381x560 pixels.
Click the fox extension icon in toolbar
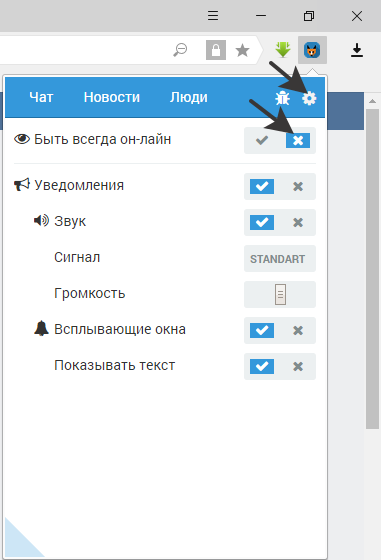click(x=312, y=50)
